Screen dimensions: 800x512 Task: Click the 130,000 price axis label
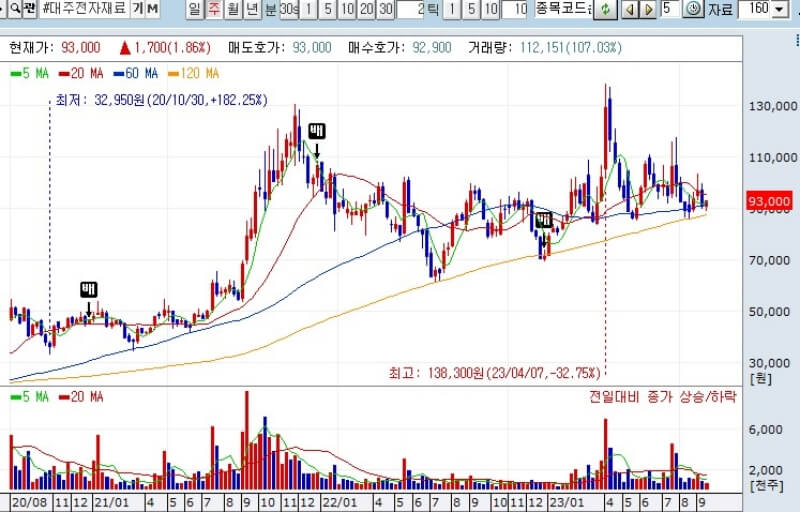pos(772,106)
